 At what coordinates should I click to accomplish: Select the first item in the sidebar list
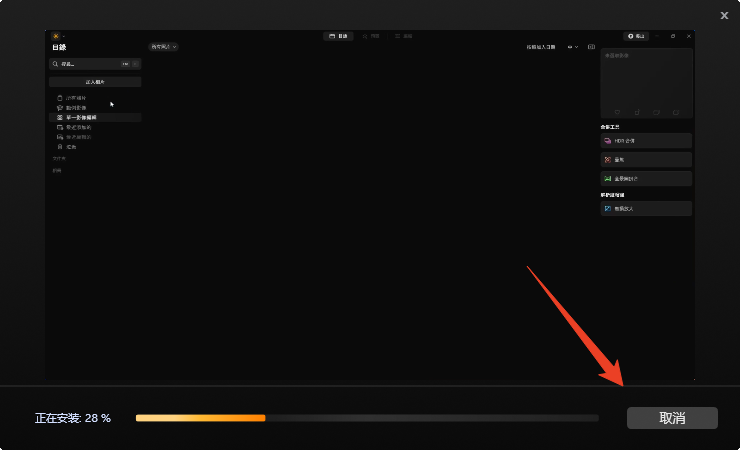tap(78, 98)
